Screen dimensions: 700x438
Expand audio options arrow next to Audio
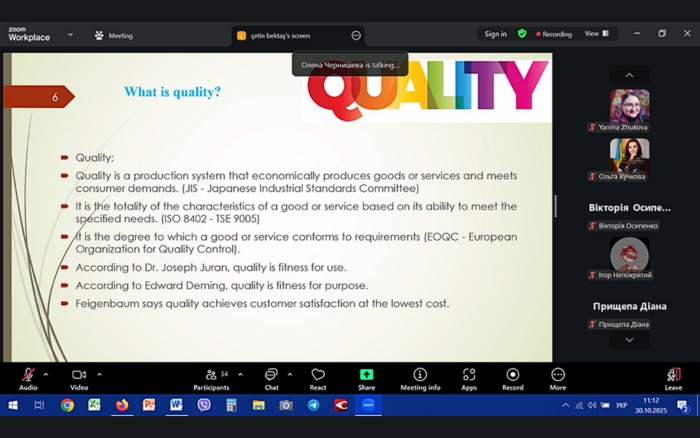[46, 374]
